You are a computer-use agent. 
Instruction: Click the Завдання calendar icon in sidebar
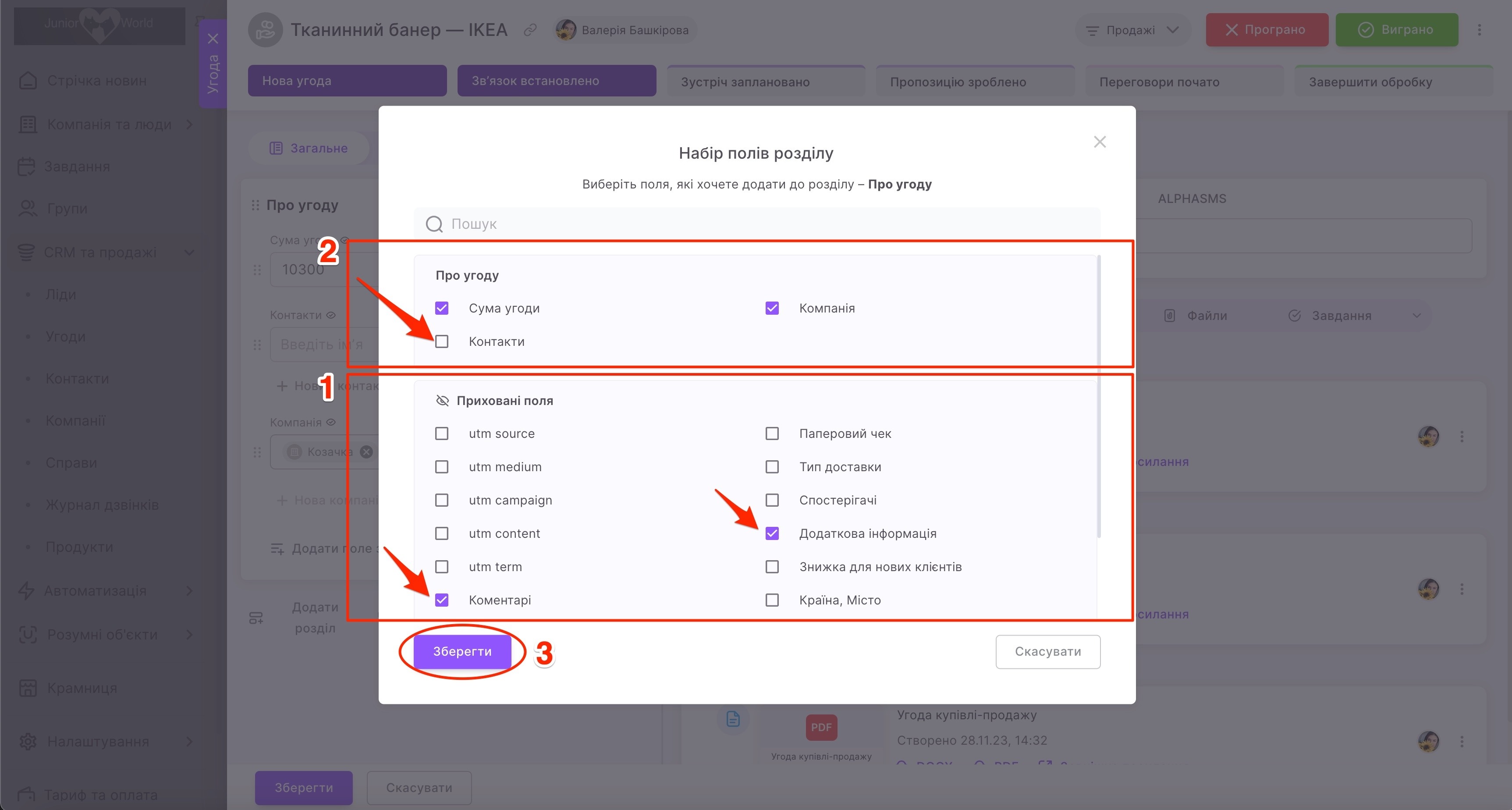pyautogui.click(x=26, y=167)
